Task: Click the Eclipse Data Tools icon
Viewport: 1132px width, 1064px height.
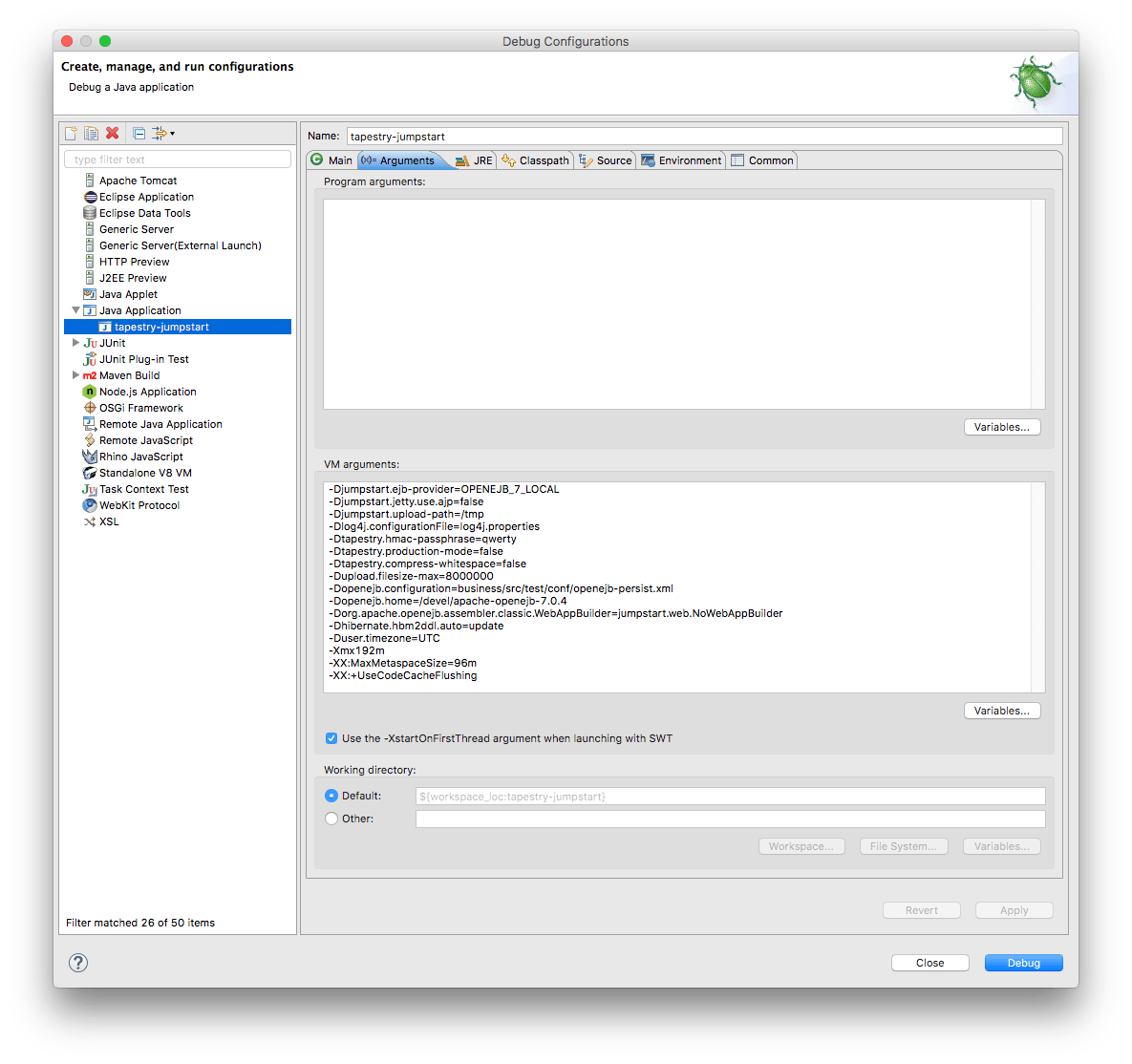Action: (90, 213)
